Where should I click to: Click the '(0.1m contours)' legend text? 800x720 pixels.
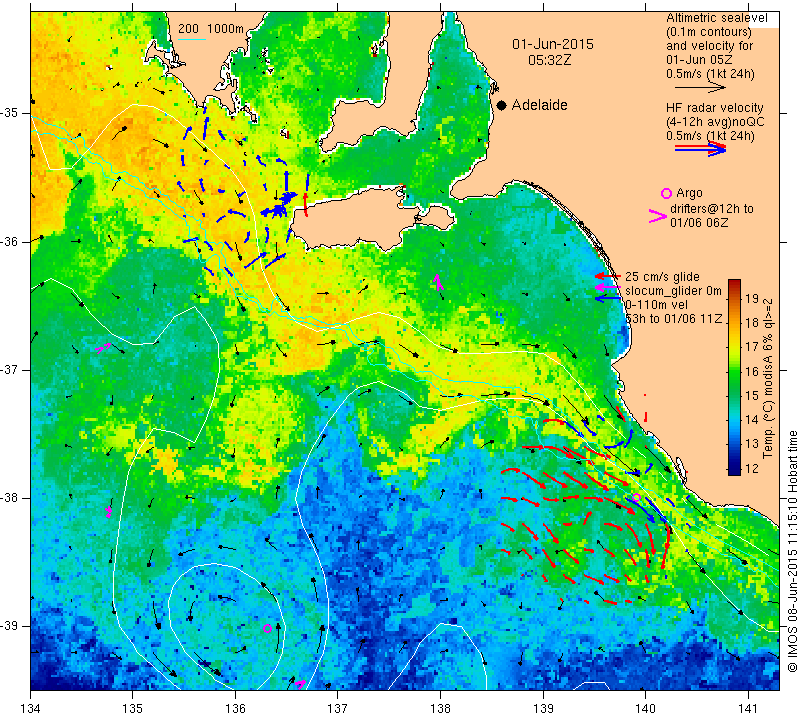708,32
